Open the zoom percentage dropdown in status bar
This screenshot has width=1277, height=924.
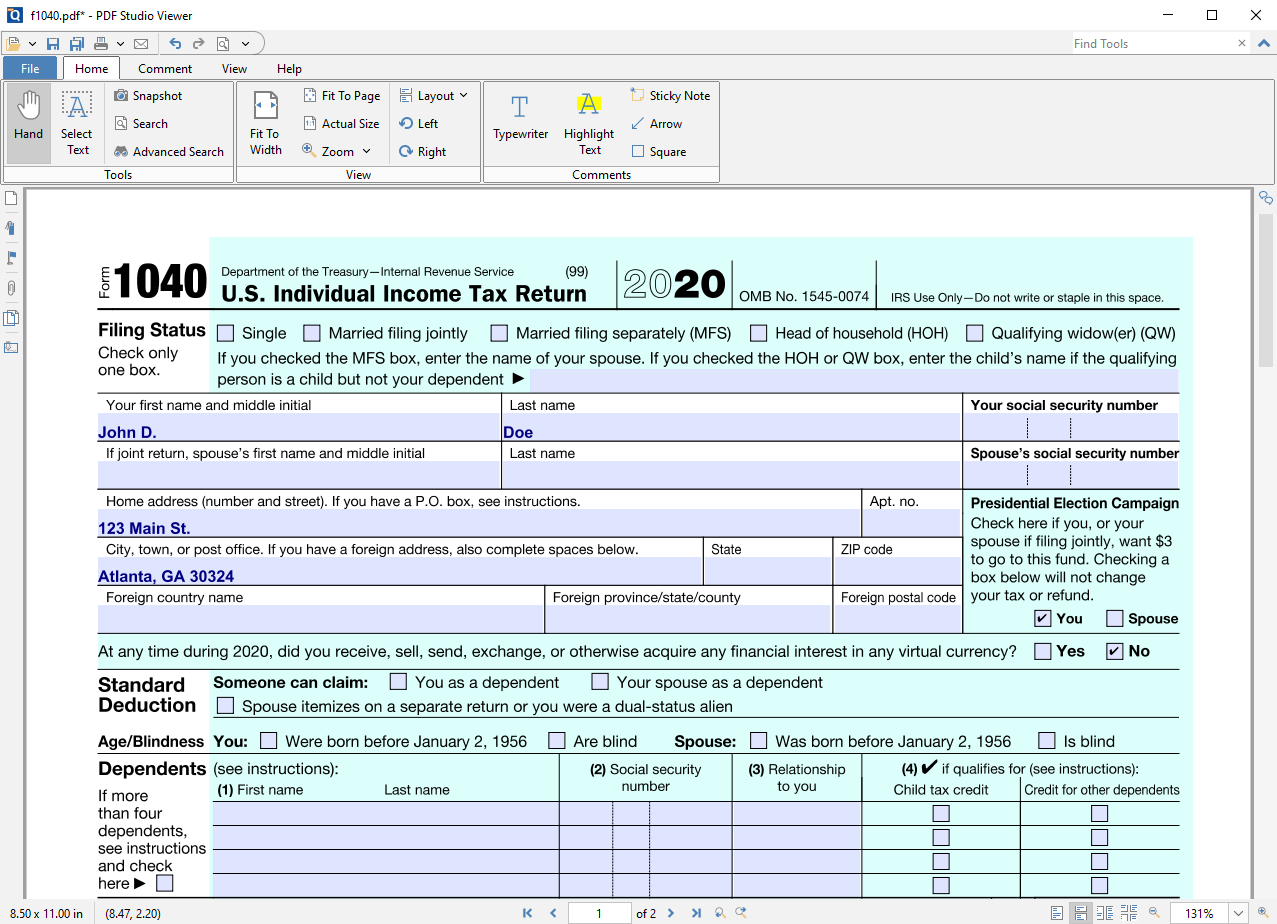click(x=1237, y=913)
